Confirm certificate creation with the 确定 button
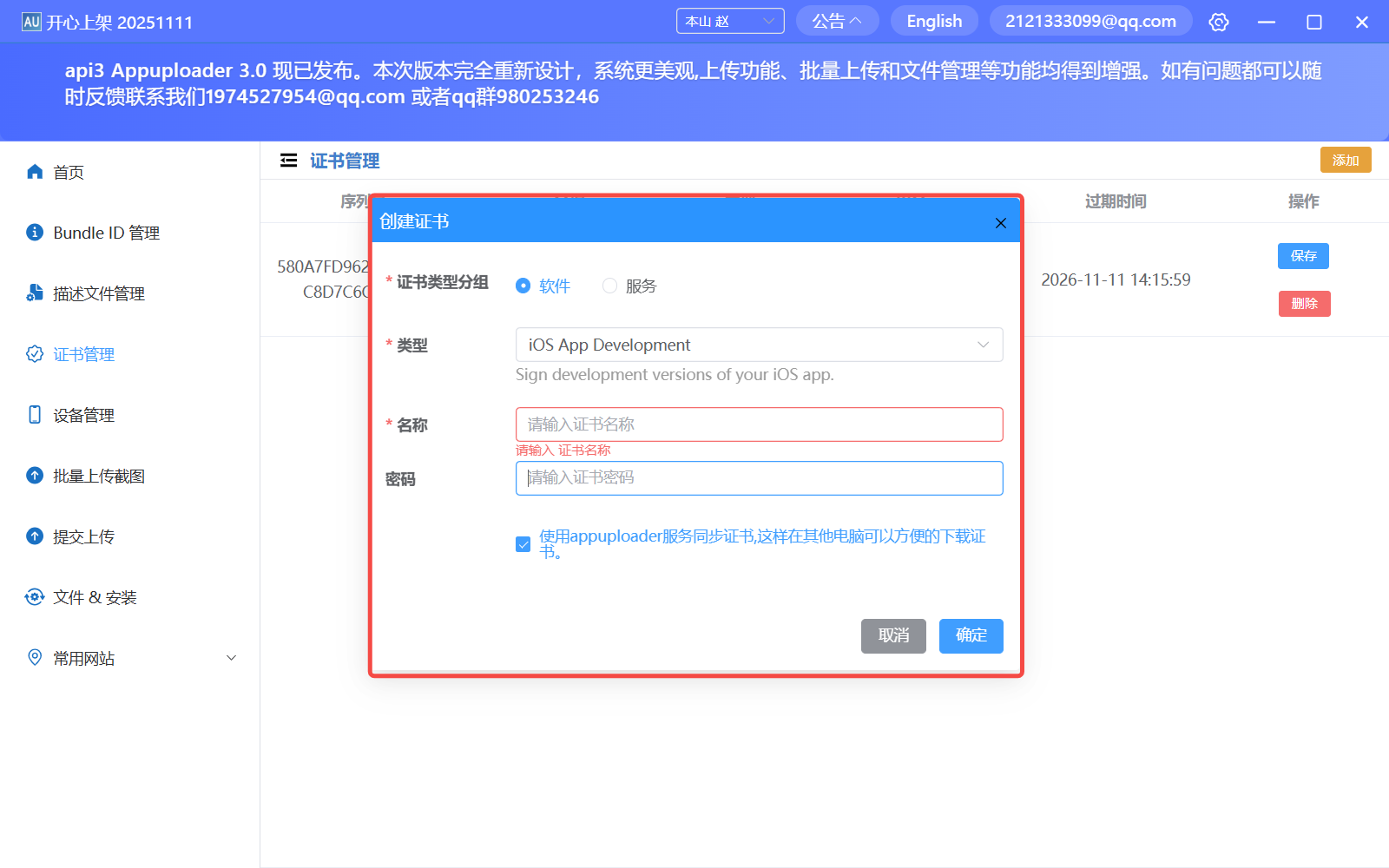This screenshot has width=1389, height=868. [971, 636]
